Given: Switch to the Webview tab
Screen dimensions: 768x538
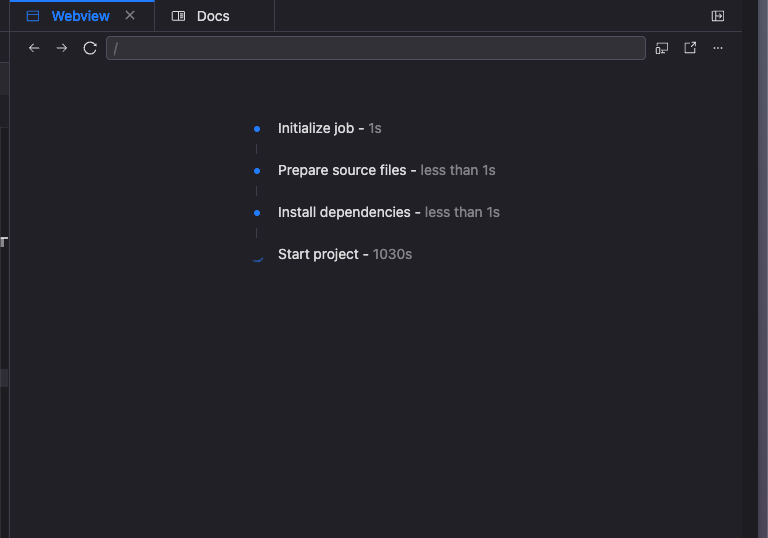Looking at the screenshot, I should click(x=81, y=16).
